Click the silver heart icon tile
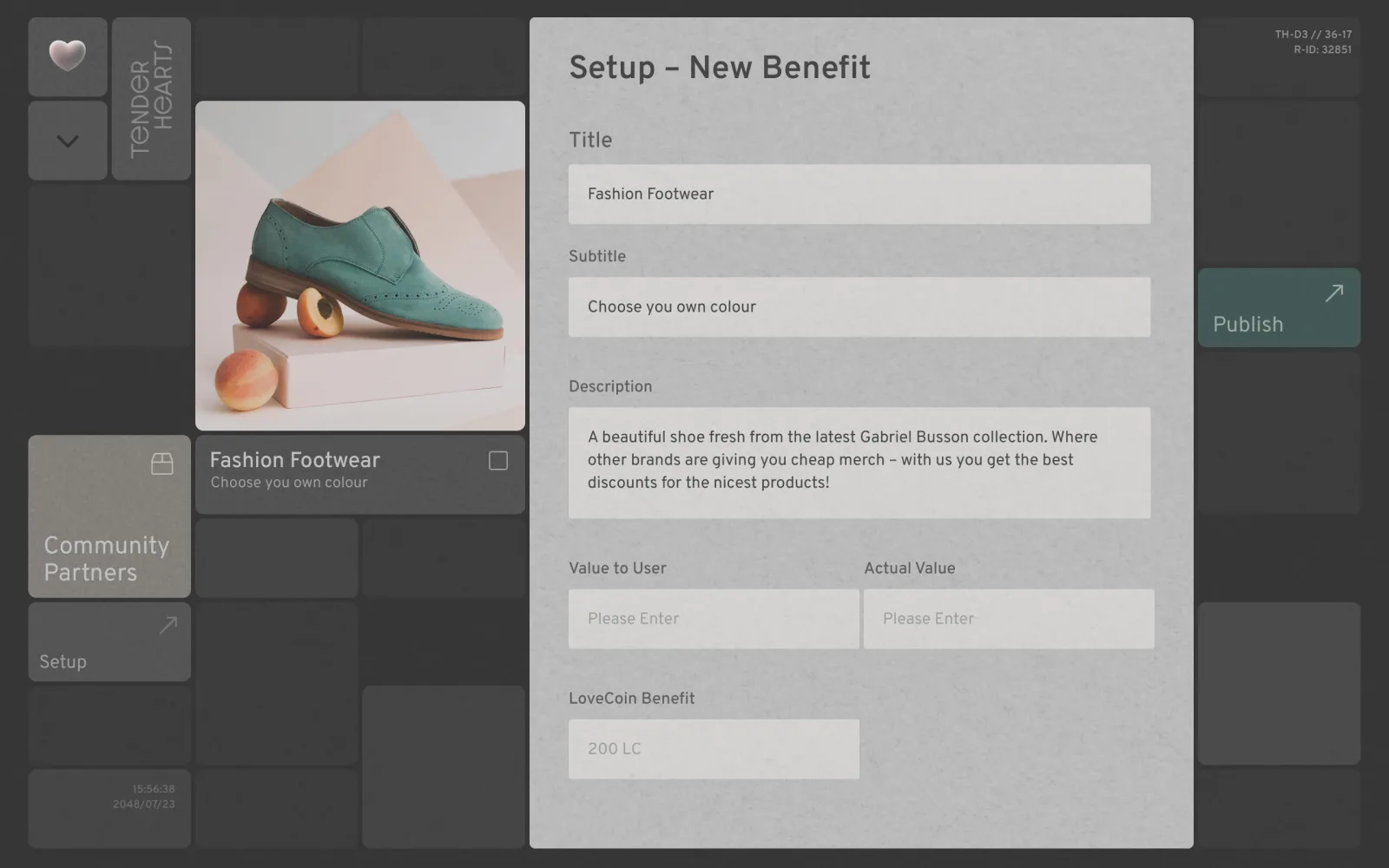 click(x=68, y=56)
